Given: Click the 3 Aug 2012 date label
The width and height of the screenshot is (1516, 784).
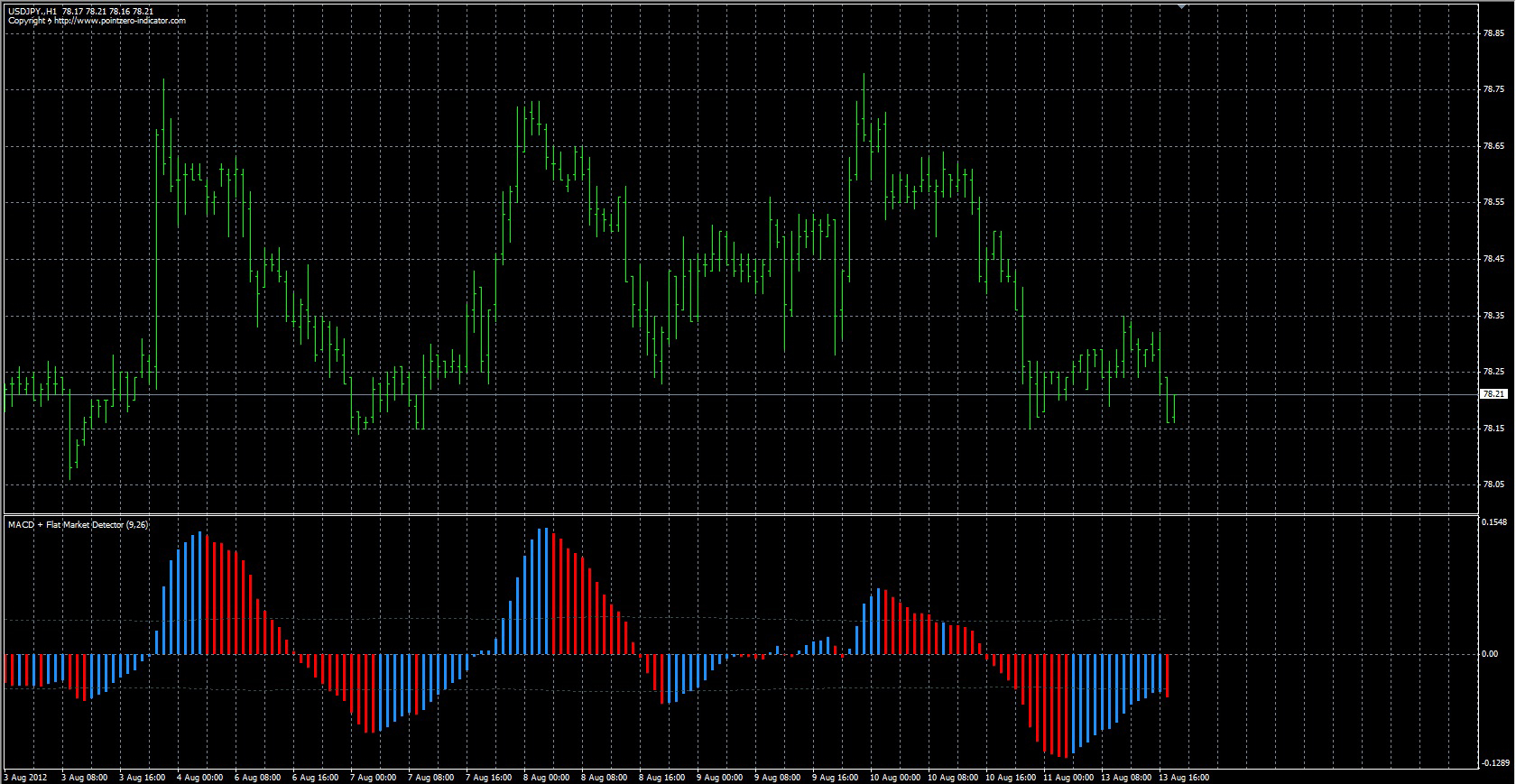Looking at the screenshot, I should point(25,777).
